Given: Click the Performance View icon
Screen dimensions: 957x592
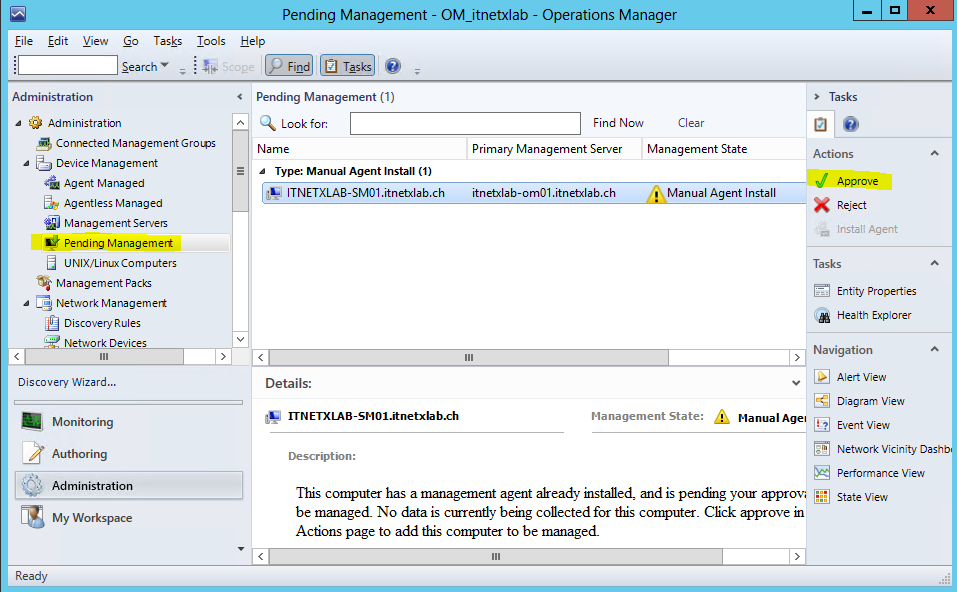Looking at the screenshot, I should click(x=821, y=473).
